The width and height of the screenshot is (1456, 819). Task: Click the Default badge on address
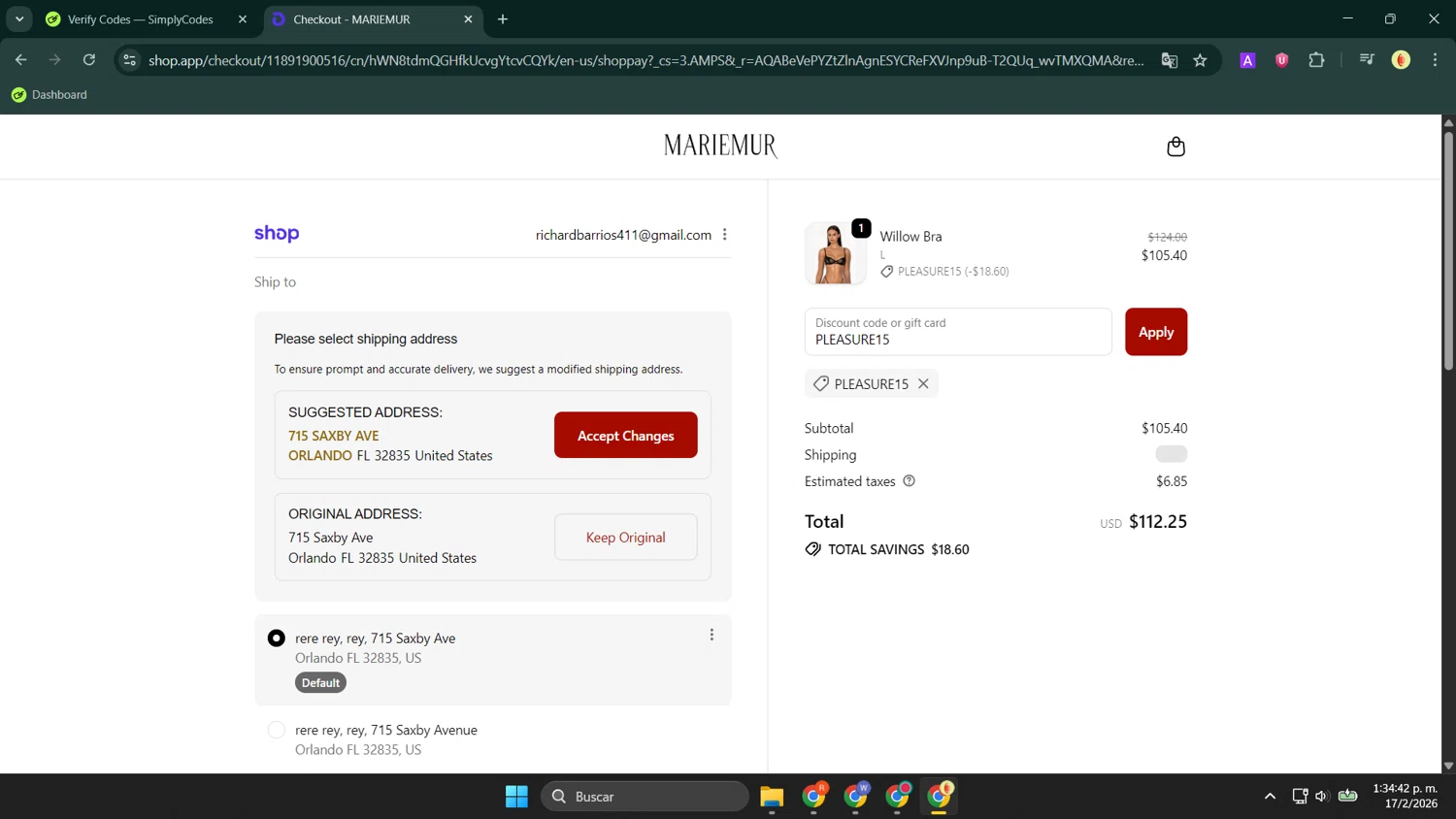pyautogui.click(x=320, y=683)
